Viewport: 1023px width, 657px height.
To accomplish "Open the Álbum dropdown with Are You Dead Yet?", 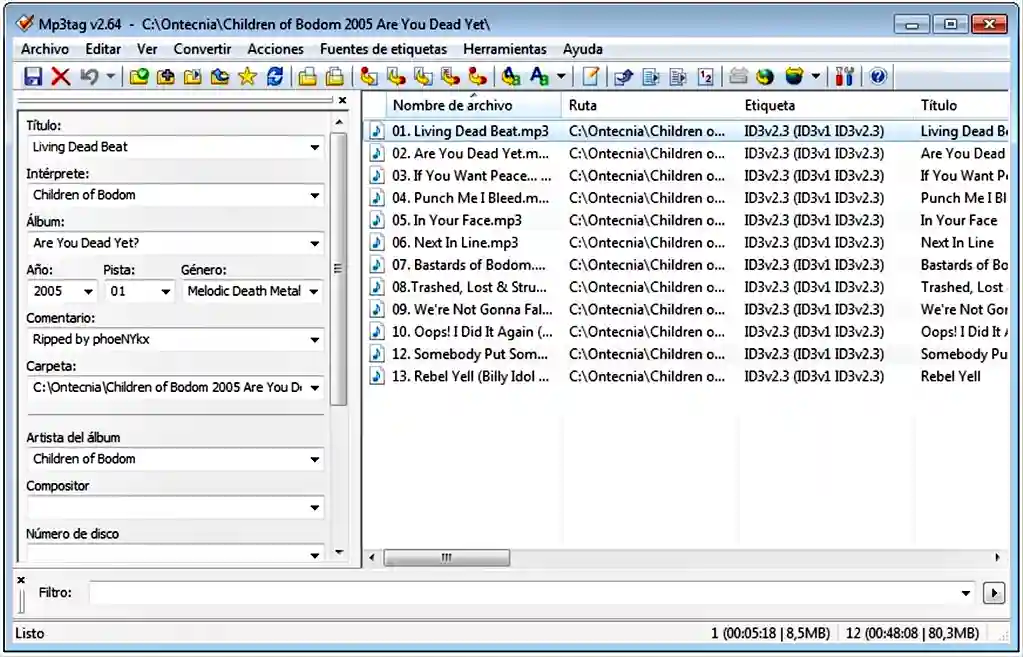I will coord(314,243).
